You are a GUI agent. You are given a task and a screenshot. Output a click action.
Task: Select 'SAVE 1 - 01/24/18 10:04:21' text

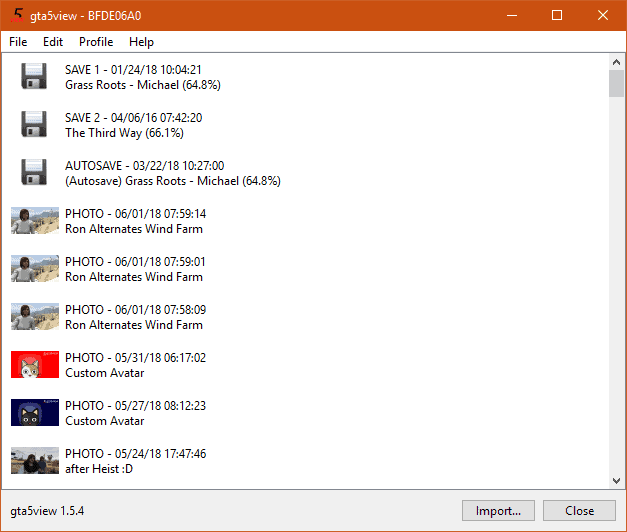133,70
